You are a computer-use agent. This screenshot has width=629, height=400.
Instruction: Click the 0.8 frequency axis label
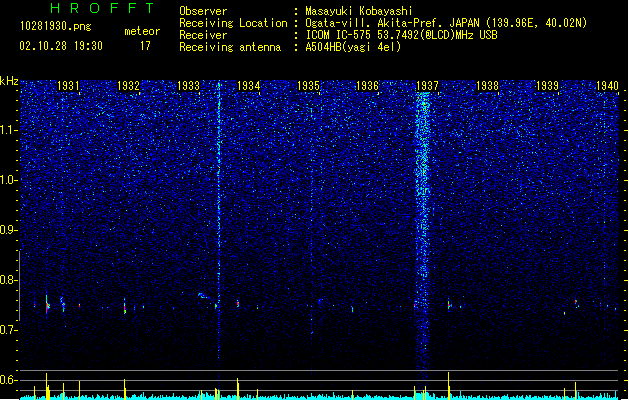pos(9,280)
